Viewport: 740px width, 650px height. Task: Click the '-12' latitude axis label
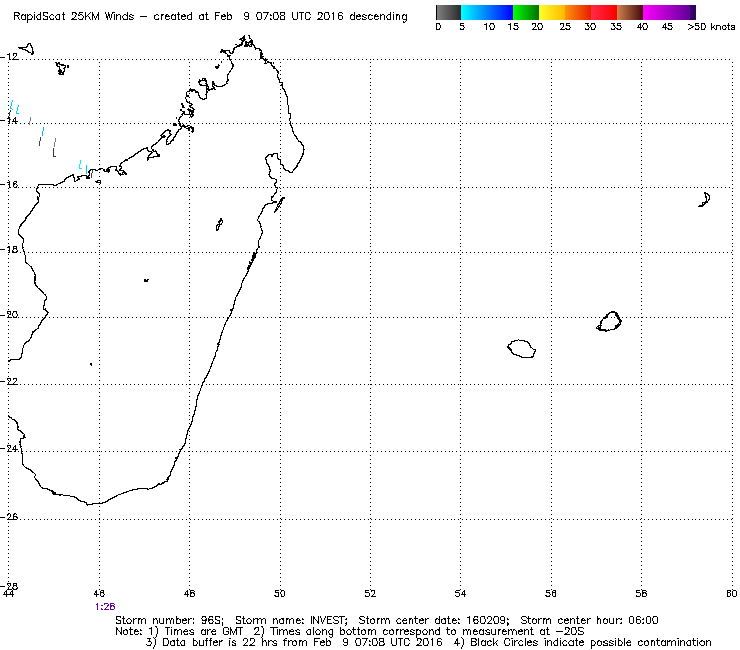click(x=9, y=57)
